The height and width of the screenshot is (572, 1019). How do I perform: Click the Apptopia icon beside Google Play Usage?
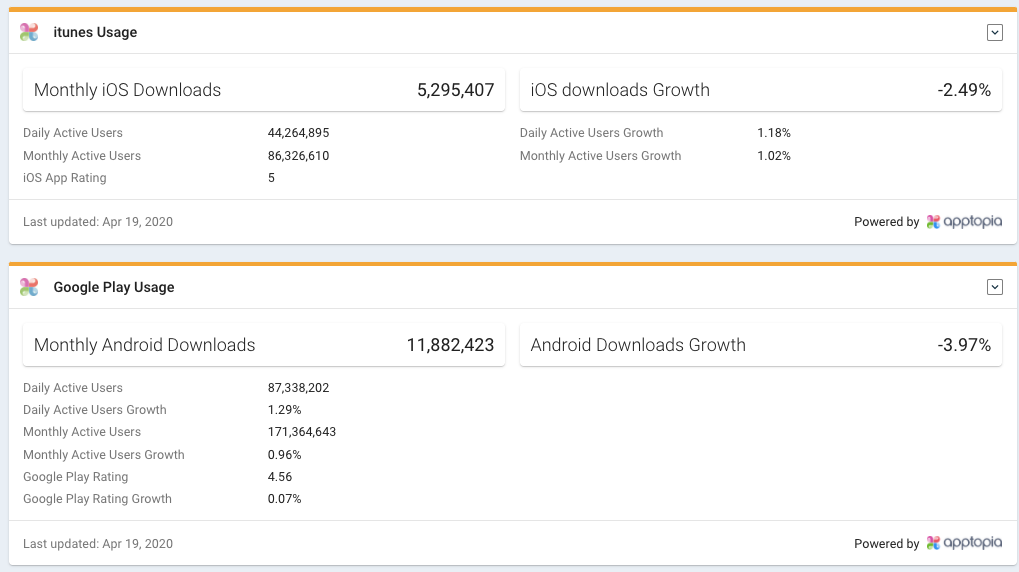click(29, 287)
